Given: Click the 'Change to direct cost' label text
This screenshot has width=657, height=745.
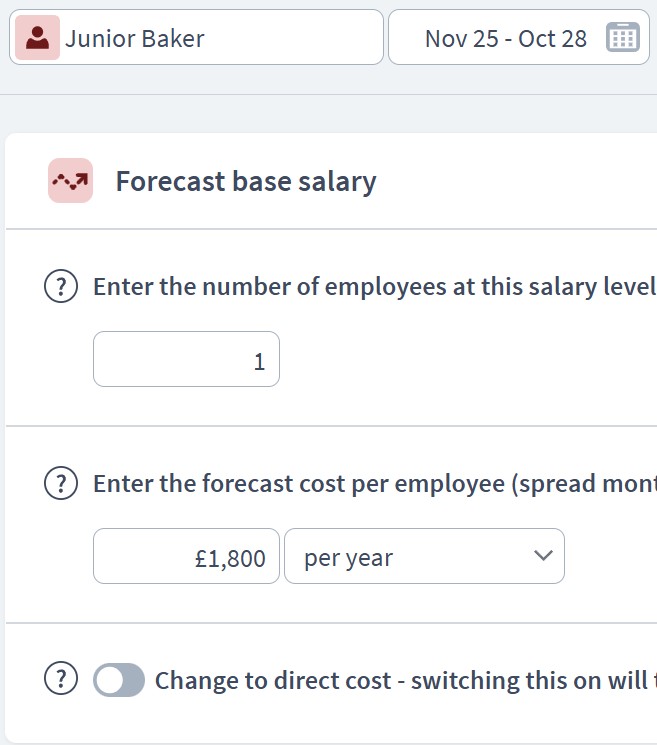Looking at the screenshot, I should tap(400, 681).
